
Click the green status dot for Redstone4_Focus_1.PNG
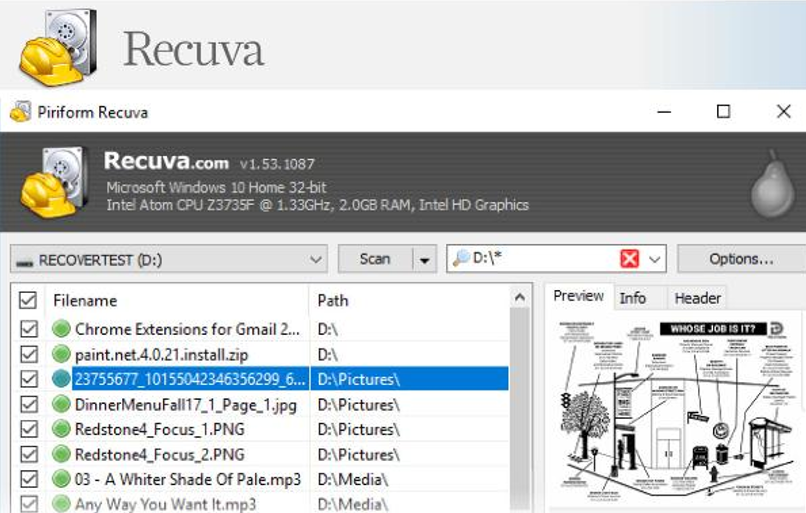[61, 429]
